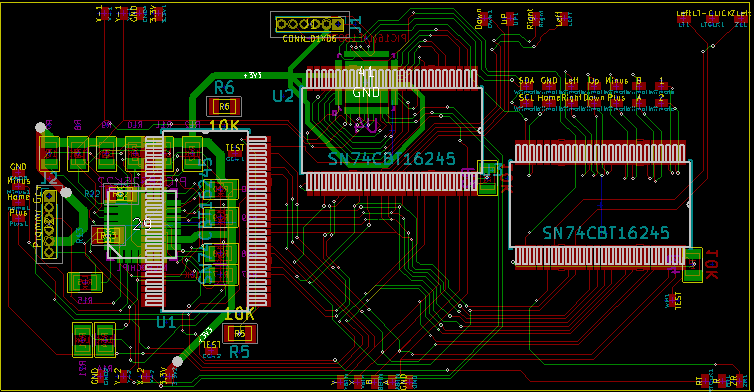
Task: Select the R6 resistor footprint pad
Action: point(224,107)
